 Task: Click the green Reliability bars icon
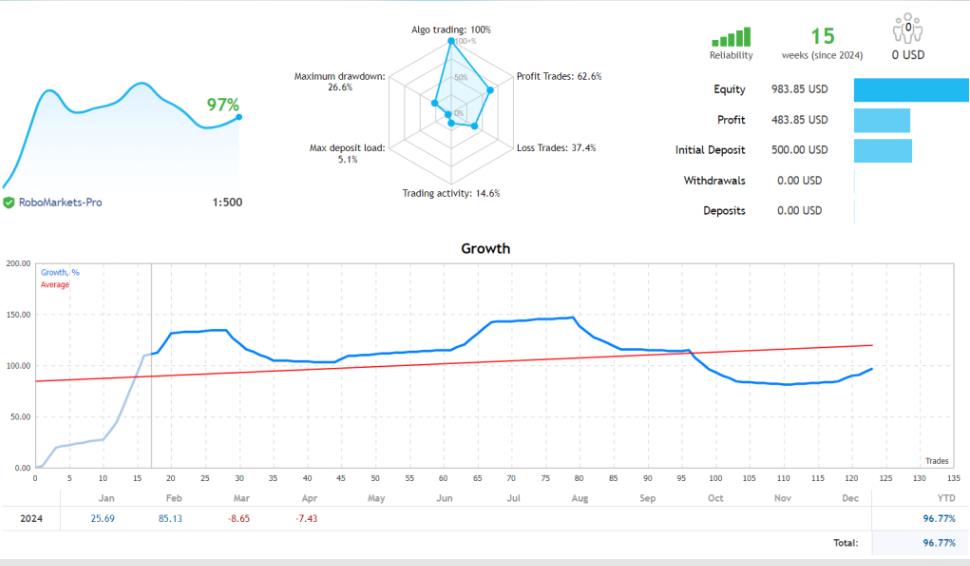coord(731,38)
